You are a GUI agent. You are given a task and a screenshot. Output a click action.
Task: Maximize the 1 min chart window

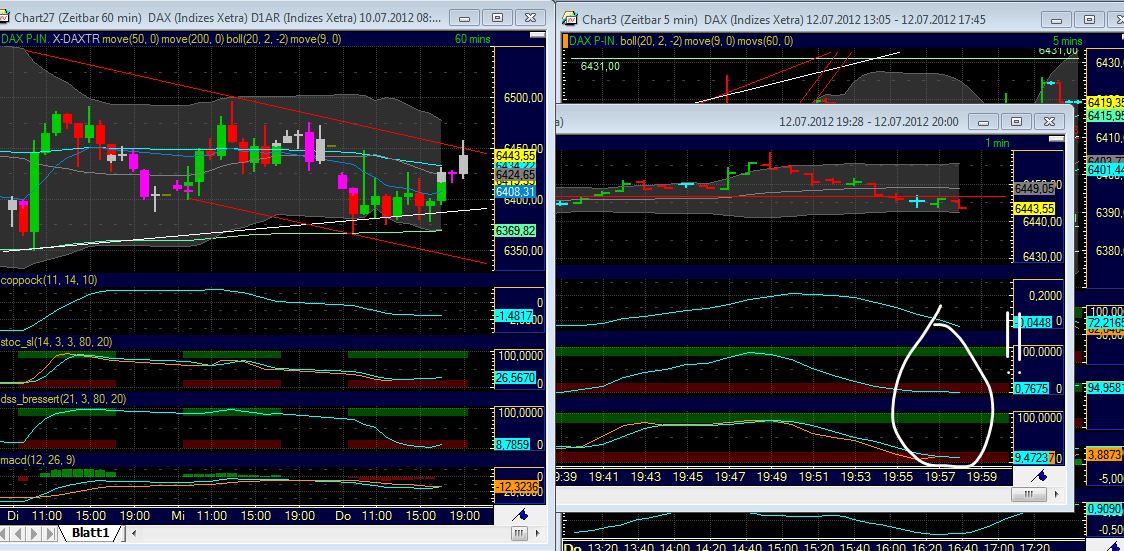1016,121
